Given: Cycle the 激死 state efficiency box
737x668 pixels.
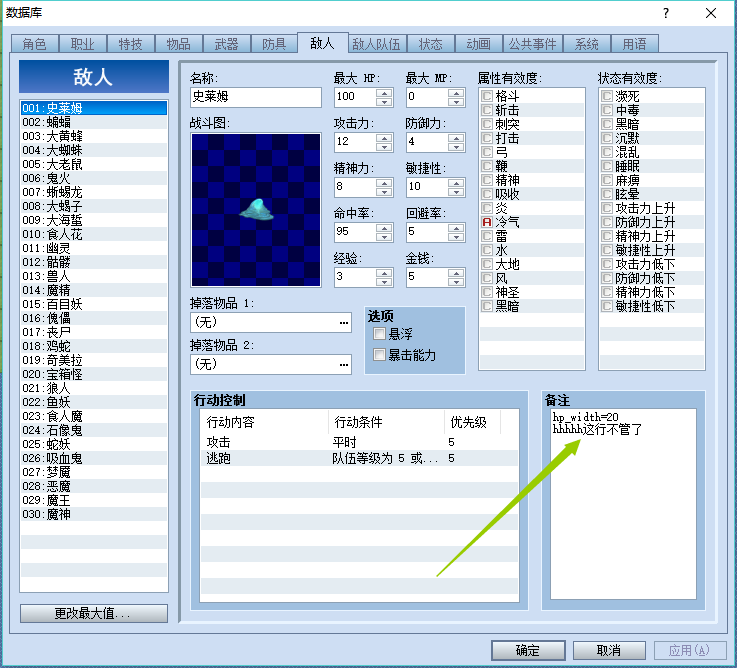Looking at the screenshot, I should click(607, 96).
